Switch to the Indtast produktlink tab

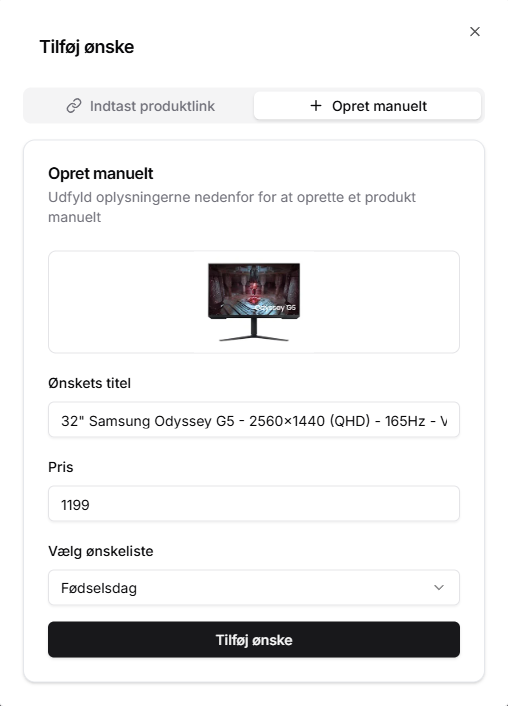click(141, 106)
